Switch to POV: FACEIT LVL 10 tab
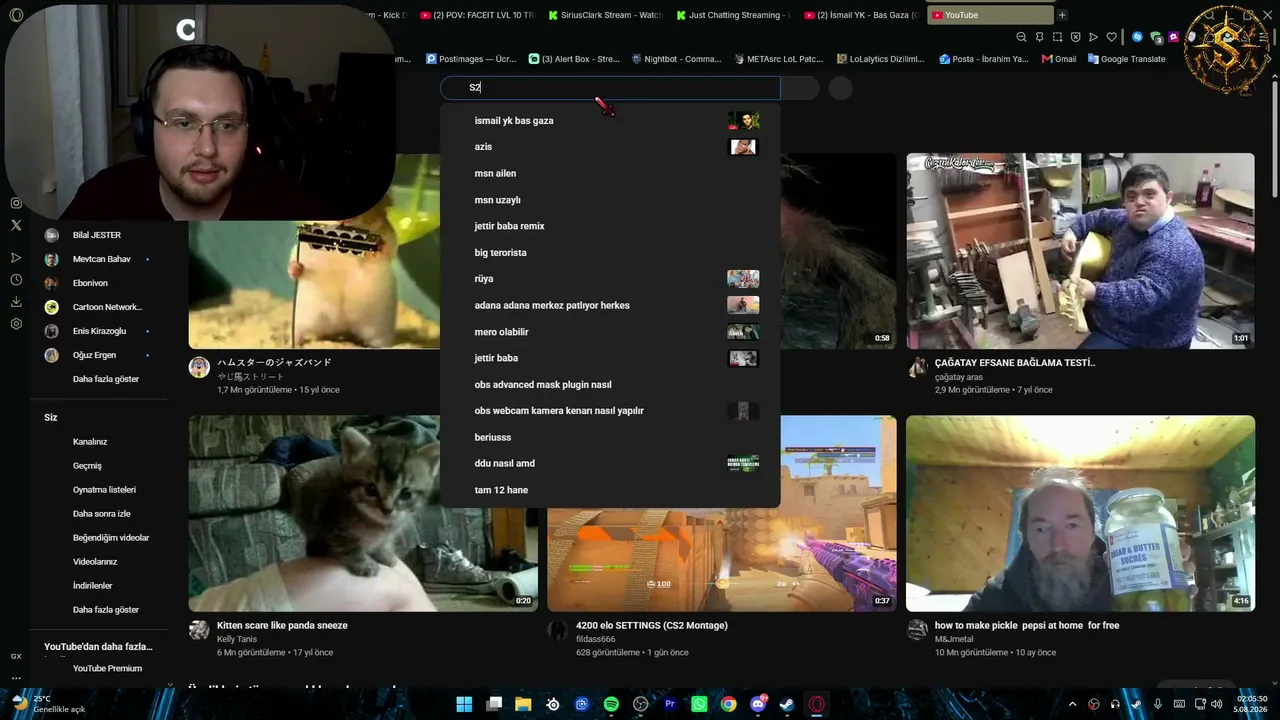This screenshot has height=720, width=1280. 478,15
